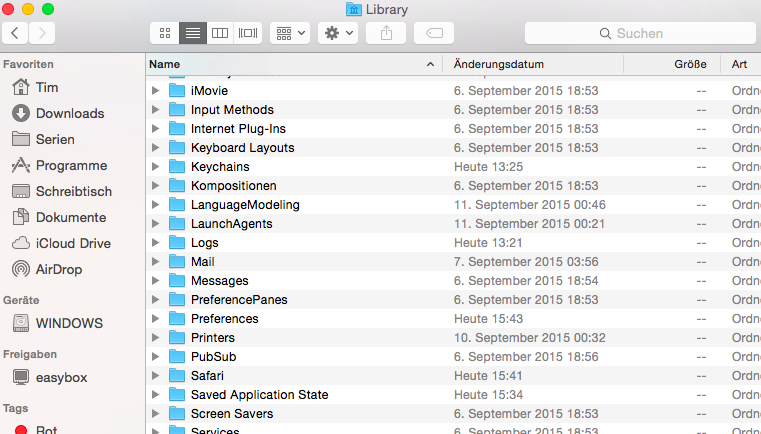Screen dimensions: 761x434
Task: Go back with the back arrow
Action: (15, 33)
